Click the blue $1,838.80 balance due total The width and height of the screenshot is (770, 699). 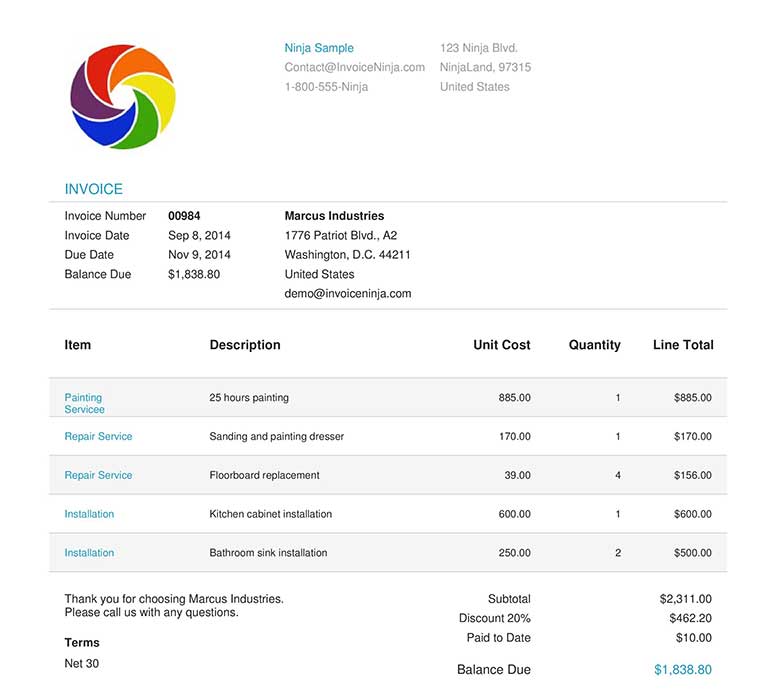coord(683,670)
